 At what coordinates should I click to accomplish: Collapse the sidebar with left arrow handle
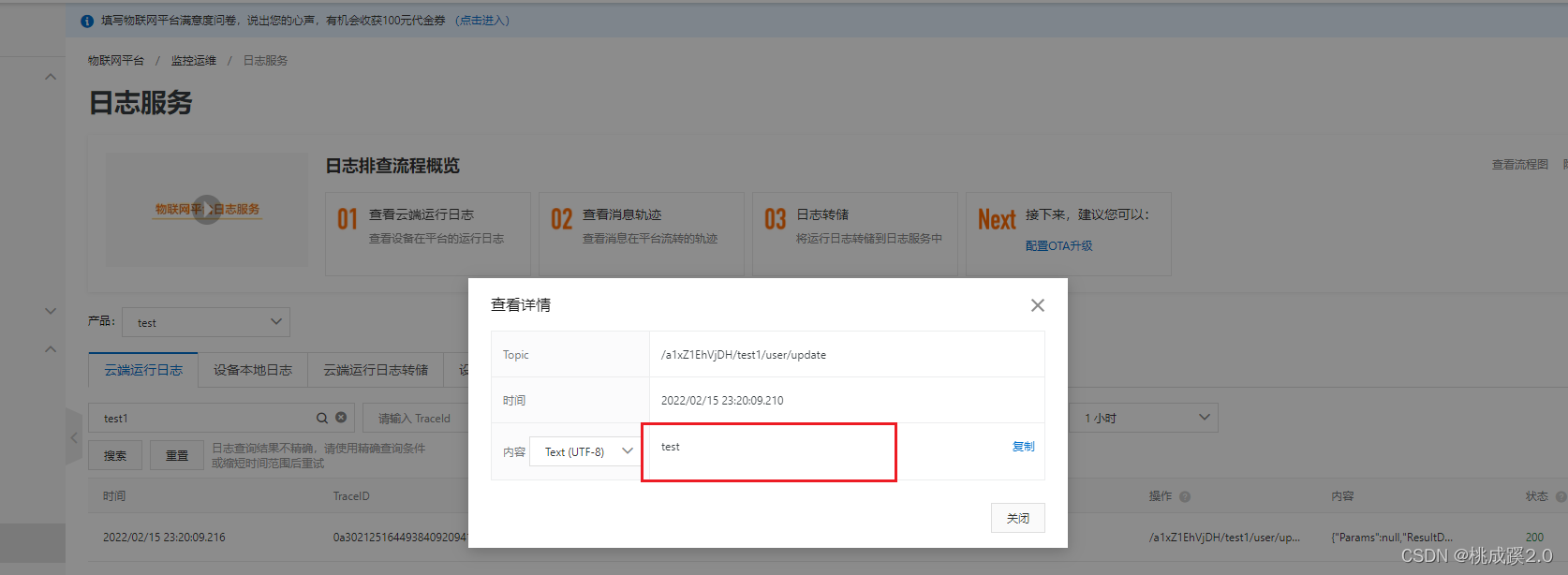pos(74,437)
